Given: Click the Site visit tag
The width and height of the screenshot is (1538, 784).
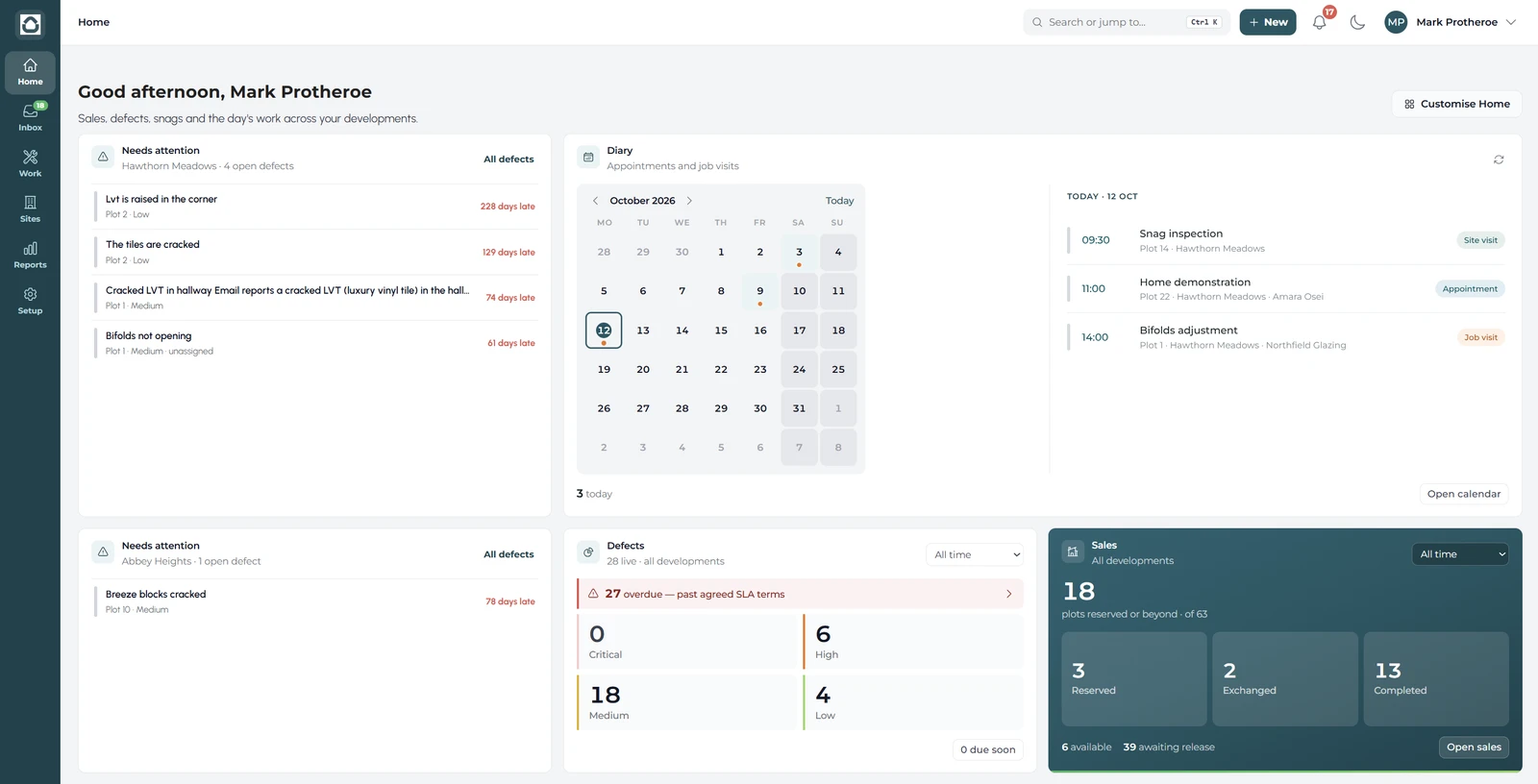Looking at the screenshot, I should 1480,240.
